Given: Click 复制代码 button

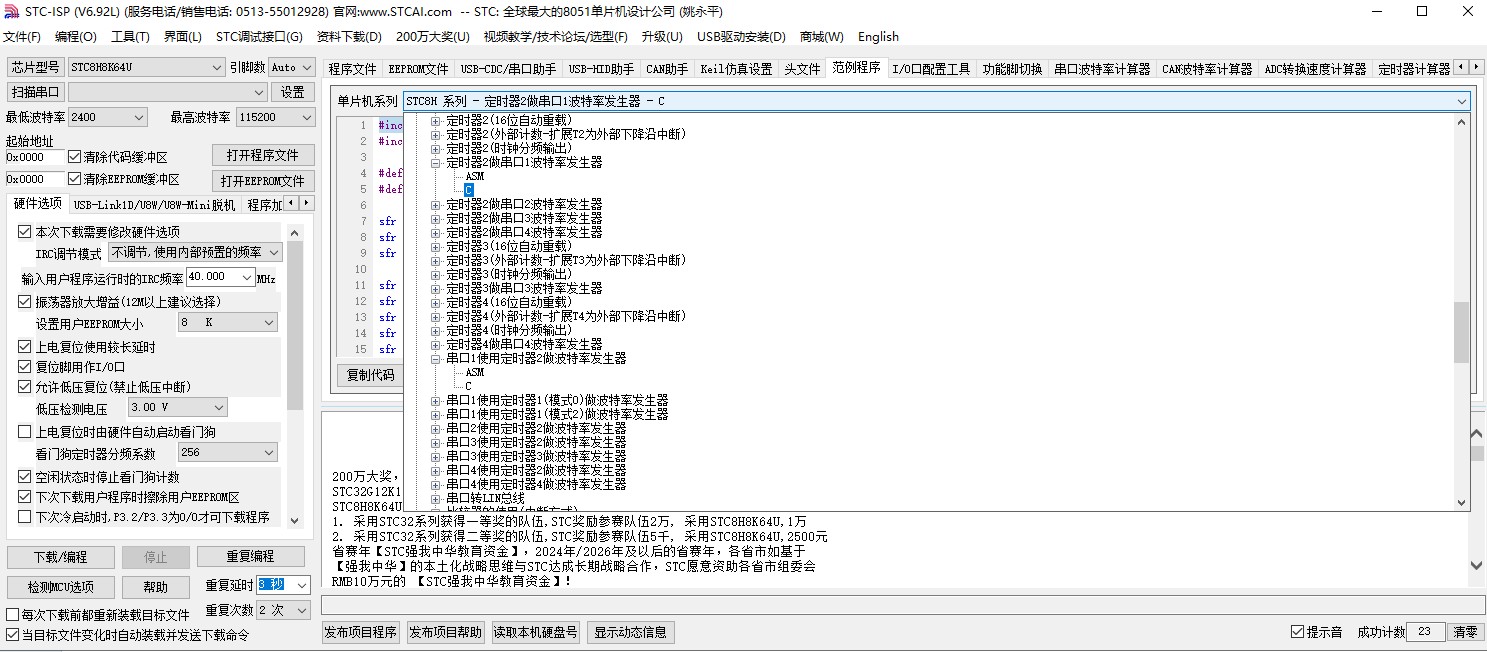Looking at the screenshot, I should click(x=370, y=376).
